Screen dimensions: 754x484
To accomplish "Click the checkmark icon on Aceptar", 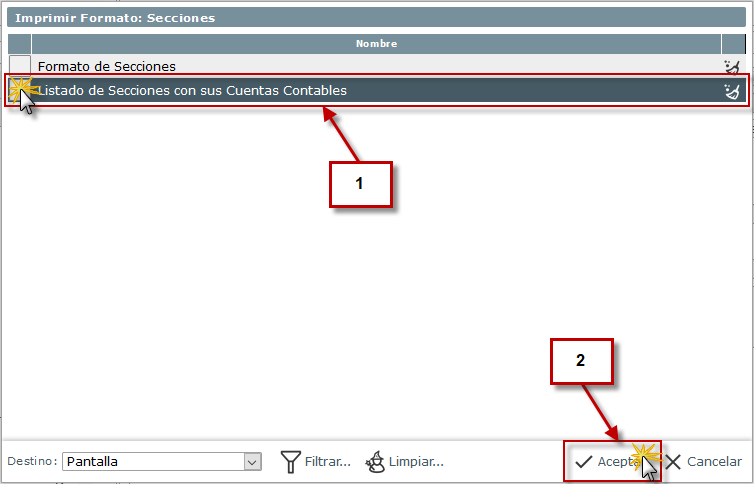I will coord(583,462).
